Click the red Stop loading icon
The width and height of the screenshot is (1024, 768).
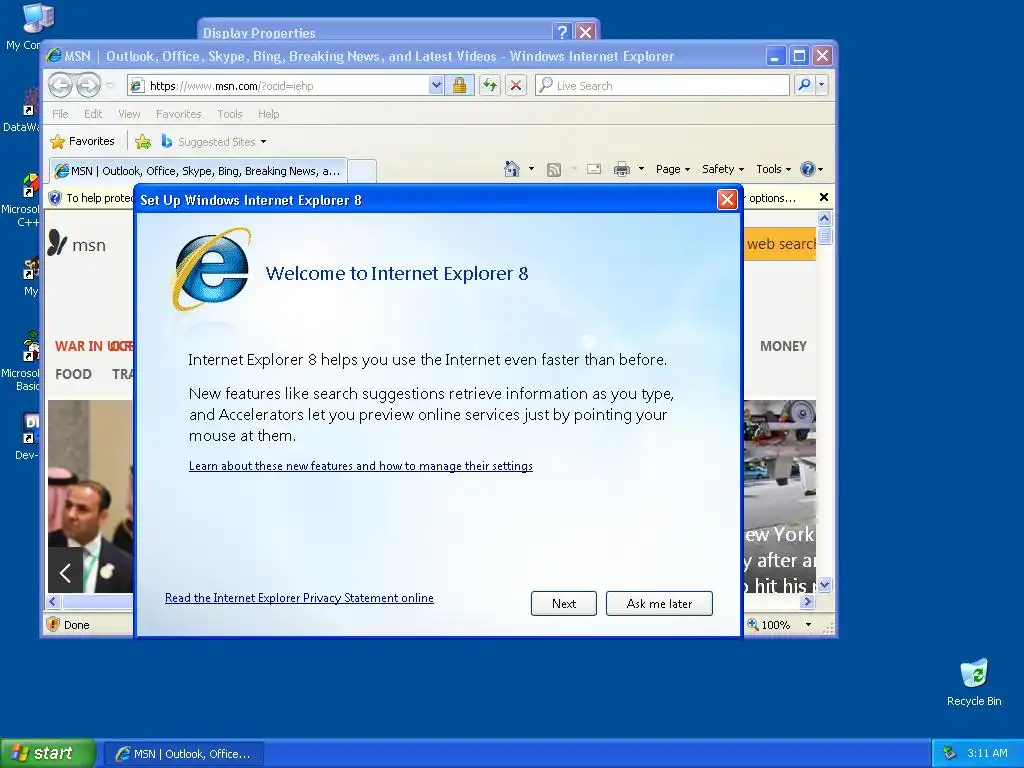tap(516, 85)
